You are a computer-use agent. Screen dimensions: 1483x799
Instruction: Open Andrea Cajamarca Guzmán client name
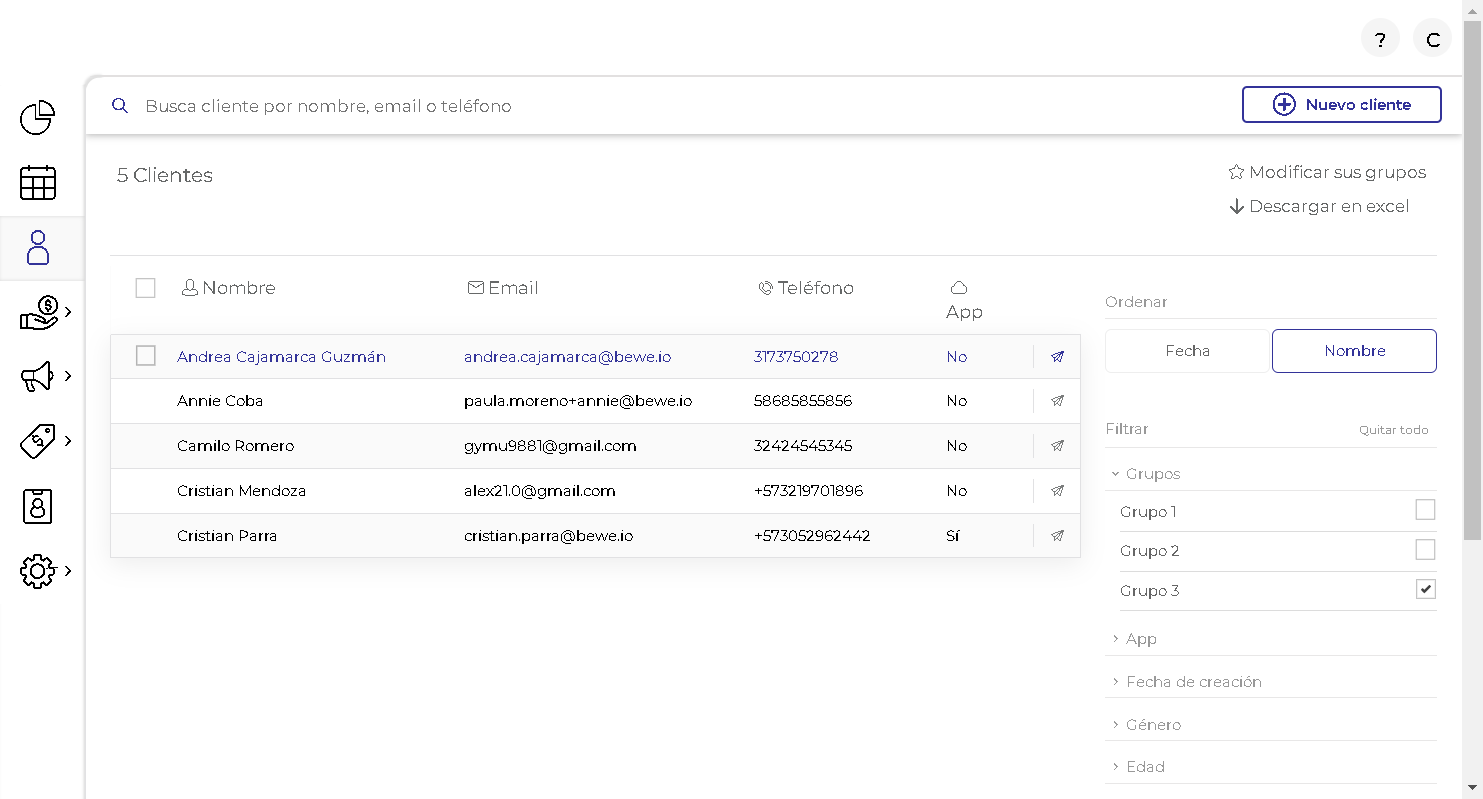281,357
